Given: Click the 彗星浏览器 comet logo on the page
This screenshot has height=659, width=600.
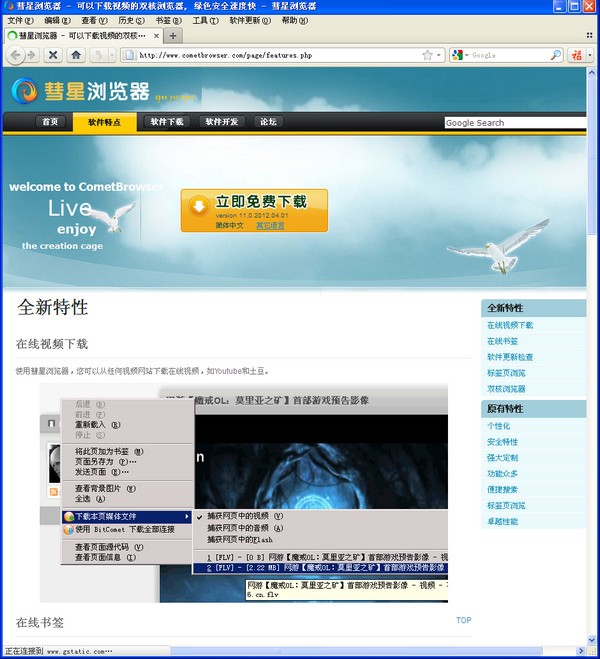Looking at the screenshot, I should (25, 90).
